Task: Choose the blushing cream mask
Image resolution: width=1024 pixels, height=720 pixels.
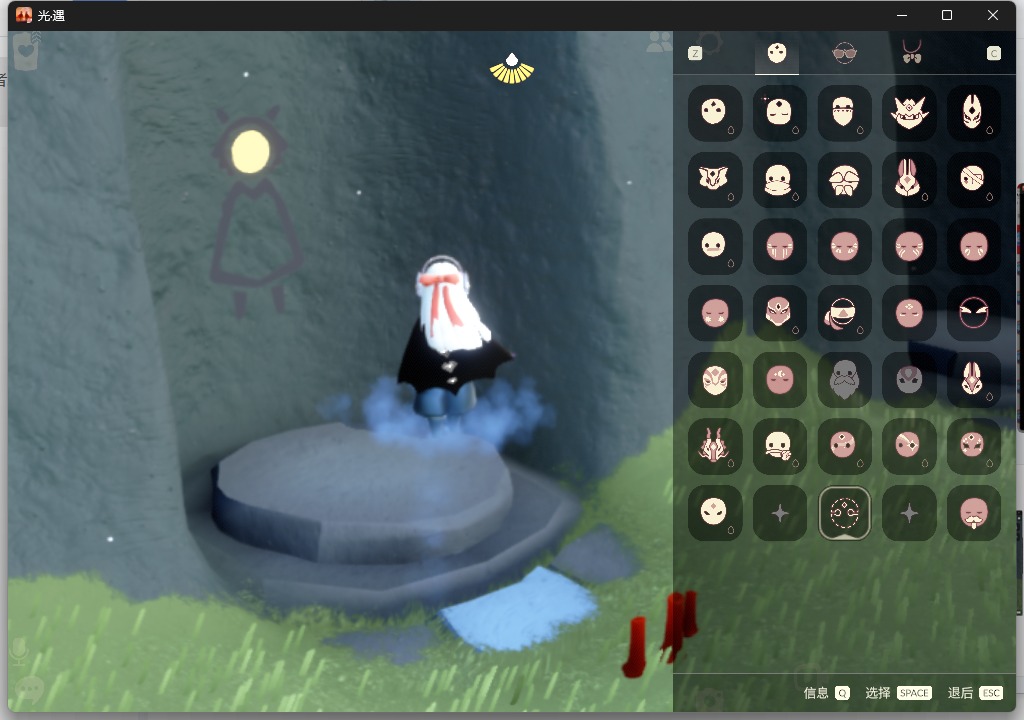Action: pyautogui.click(x=715, y=246)
